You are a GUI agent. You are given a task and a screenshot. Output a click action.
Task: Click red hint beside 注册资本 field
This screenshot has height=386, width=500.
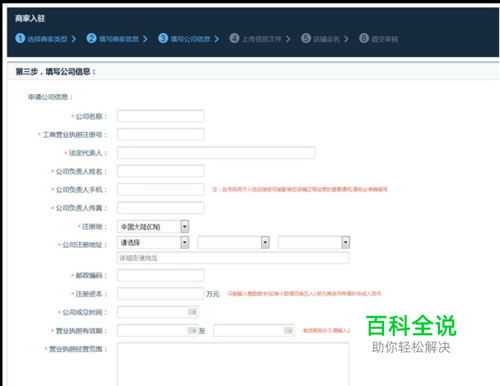[x=304, y=294]
